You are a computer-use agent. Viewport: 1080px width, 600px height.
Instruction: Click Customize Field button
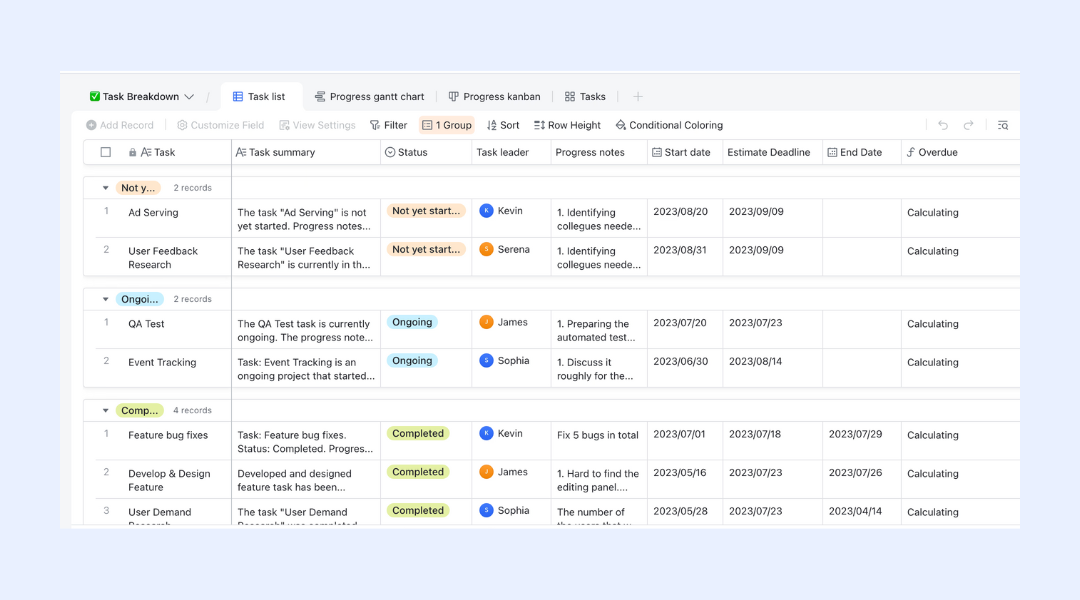(x=220, y=125)
